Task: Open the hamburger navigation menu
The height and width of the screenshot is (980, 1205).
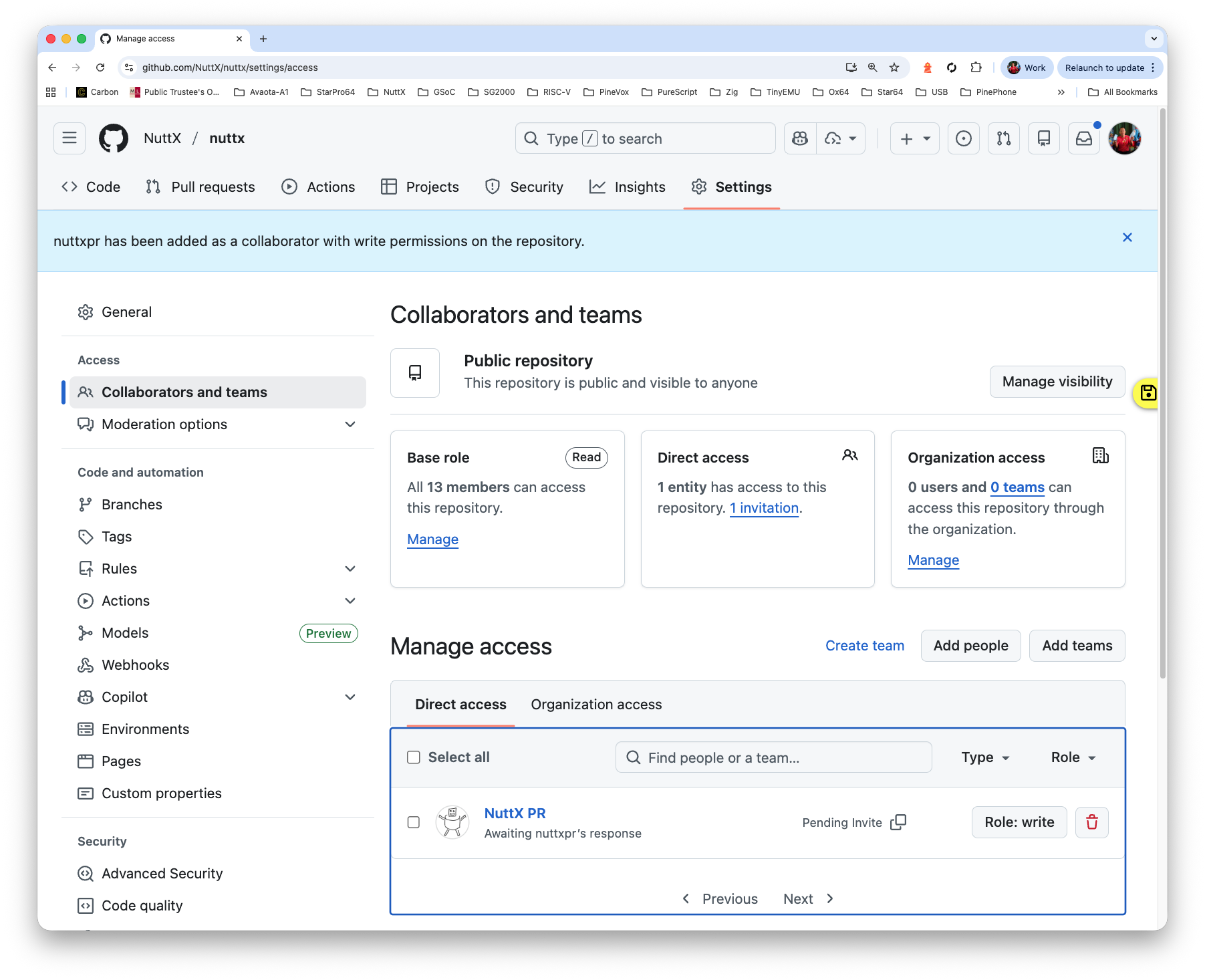Action: (70, 138)
